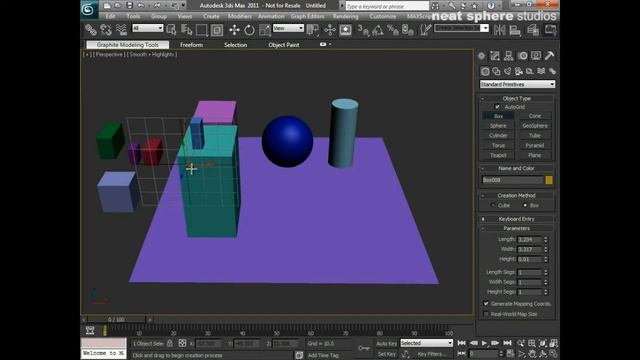This screenshot has height=360, width=640.
Task: Select the Select and Link tool
Action: tap(91, 30)
